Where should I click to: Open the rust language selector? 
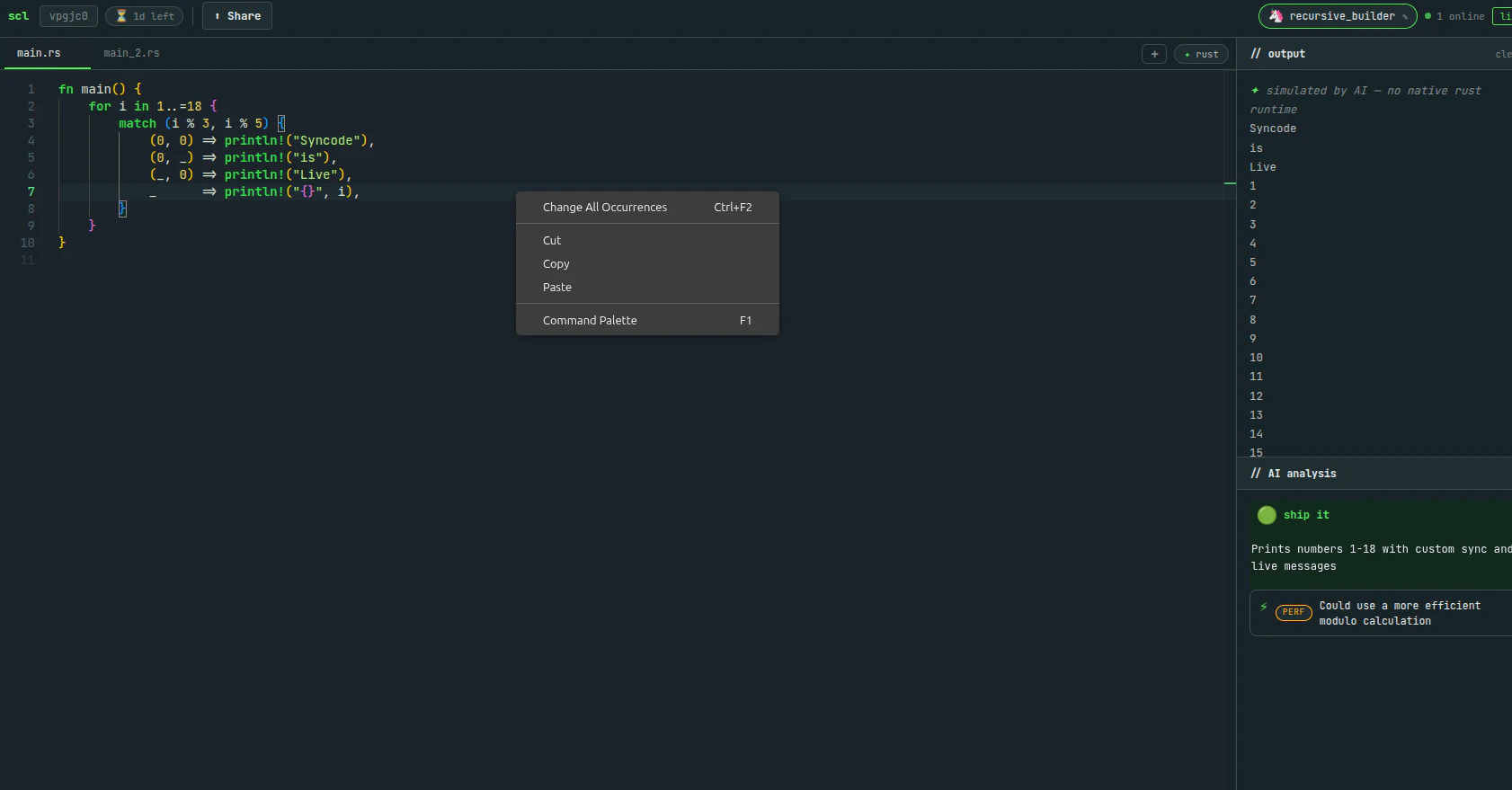pyautogui.click(x=1201, y=54)
